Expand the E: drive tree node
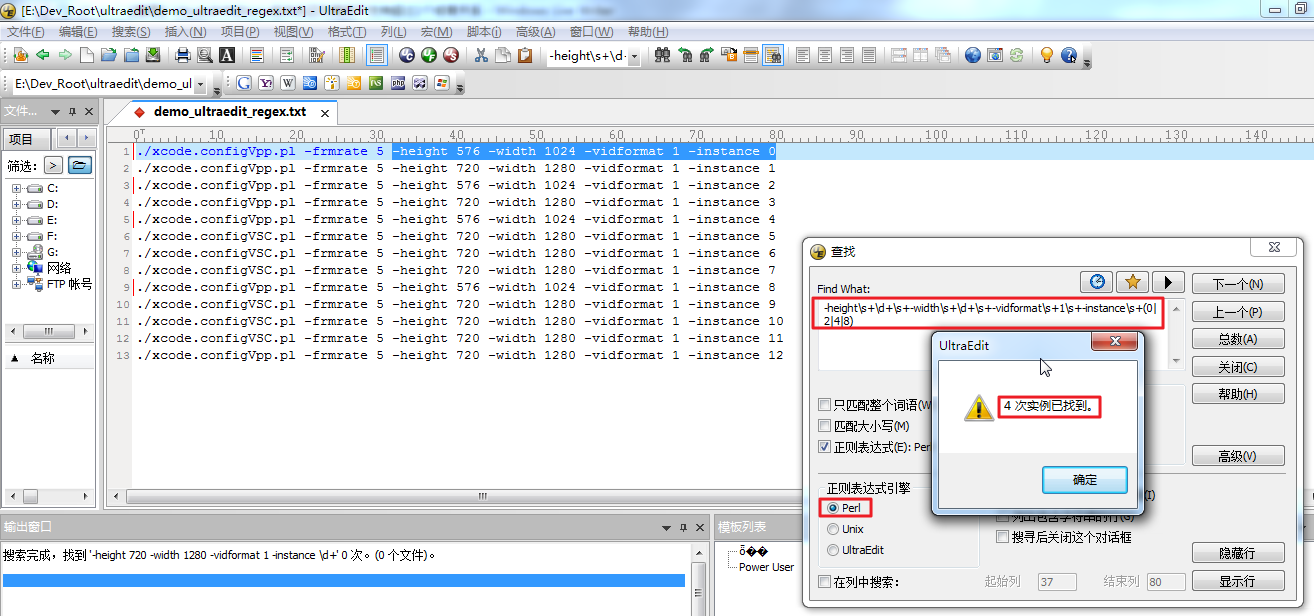1314x616 pixels. pos(16,220)
